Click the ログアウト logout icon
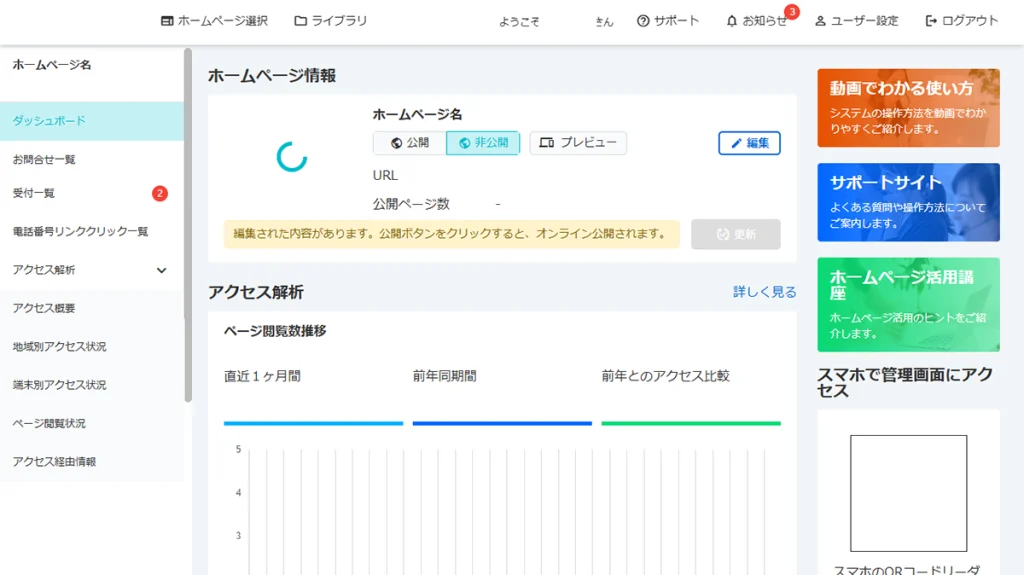The width and height of the screenshot is (1024, 575). (931, 21)
